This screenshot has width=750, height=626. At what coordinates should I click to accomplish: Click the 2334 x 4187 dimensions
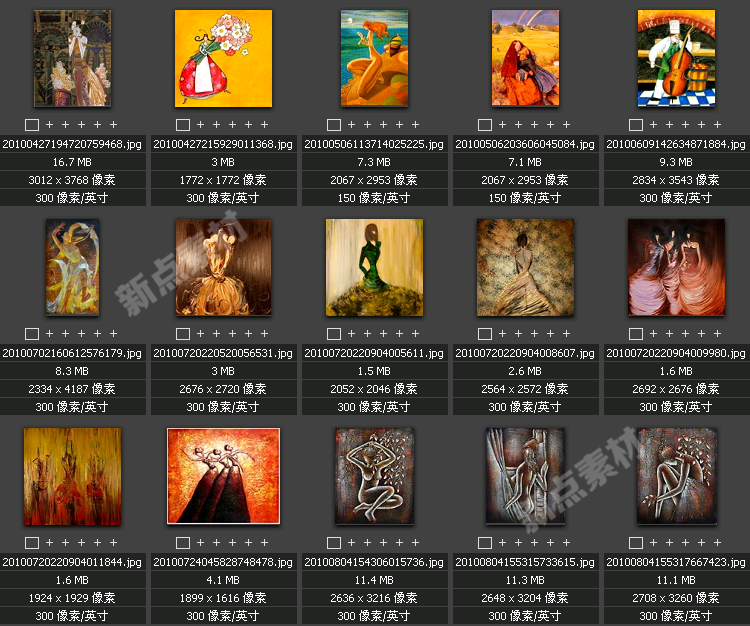[x=72, y=389]
